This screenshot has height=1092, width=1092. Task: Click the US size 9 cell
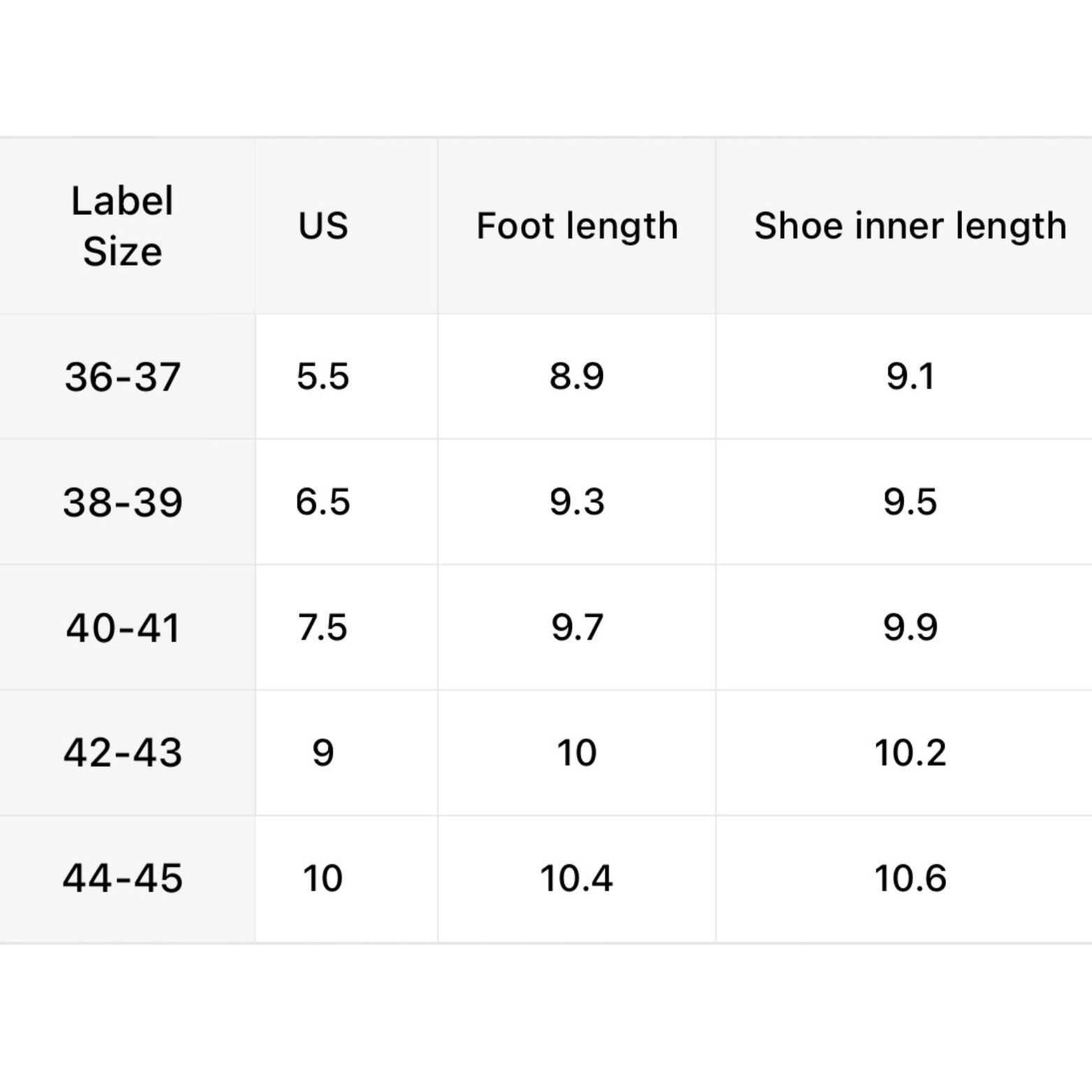(x=323, y=752)
